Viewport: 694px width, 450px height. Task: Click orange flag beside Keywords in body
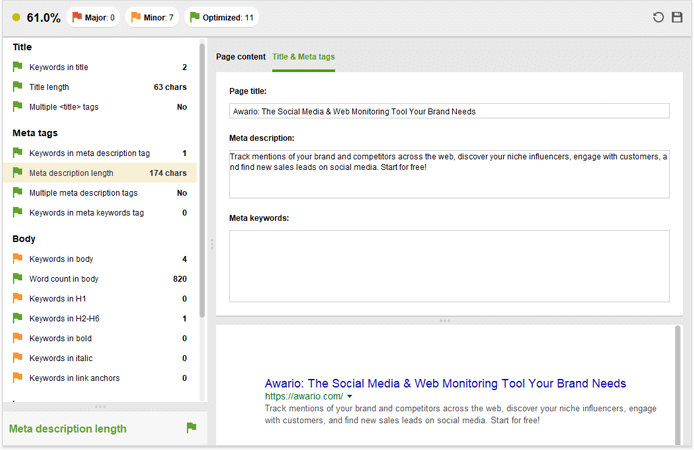pyautogui.click(x=18, y=258)
